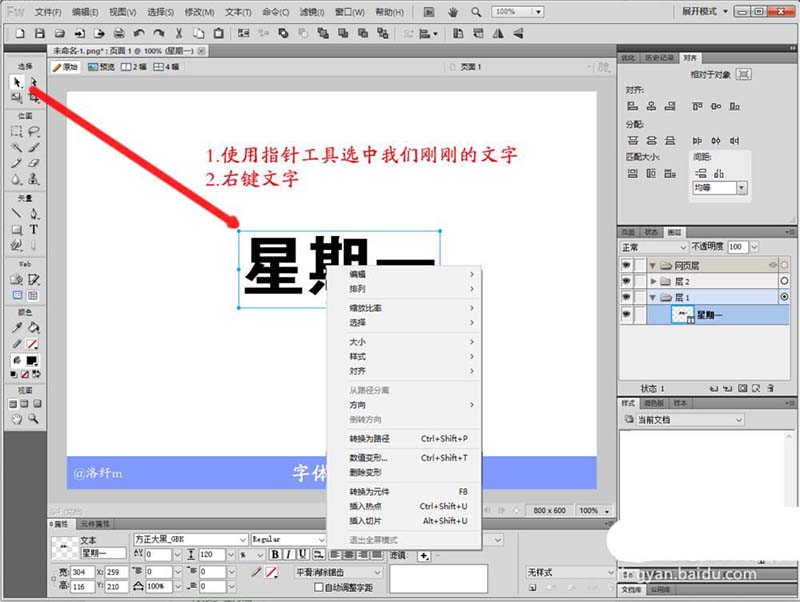Toggle visibility of 层 2
Image resolution: width=800 pixels, height=602 pixels.
(x=627, y=281)
